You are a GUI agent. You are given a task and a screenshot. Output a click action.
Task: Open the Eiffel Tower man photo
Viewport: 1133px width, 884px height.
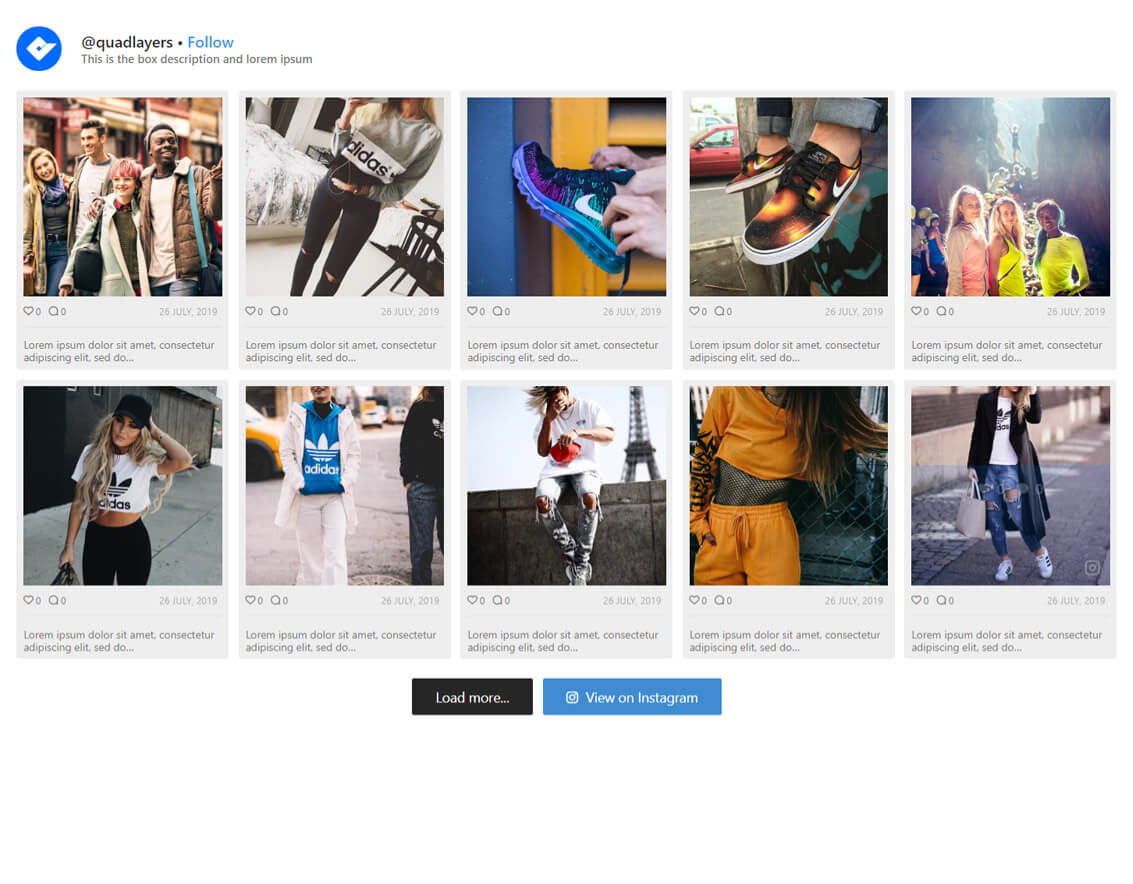click(x=566, y=486)
